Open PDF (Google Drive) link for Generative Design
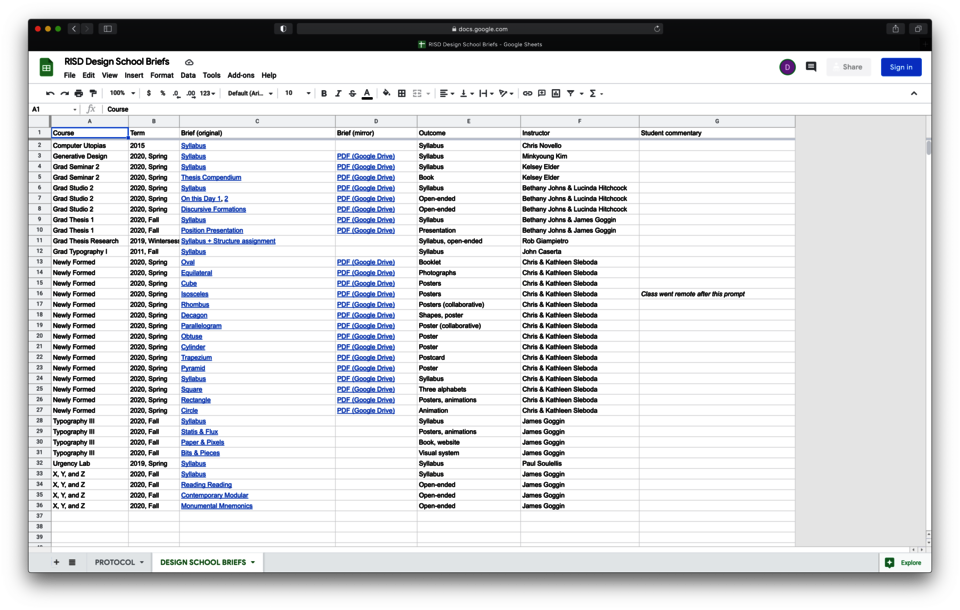Image resolution: width=960 pixels, height=610 pixels. (x=366, y=156)
